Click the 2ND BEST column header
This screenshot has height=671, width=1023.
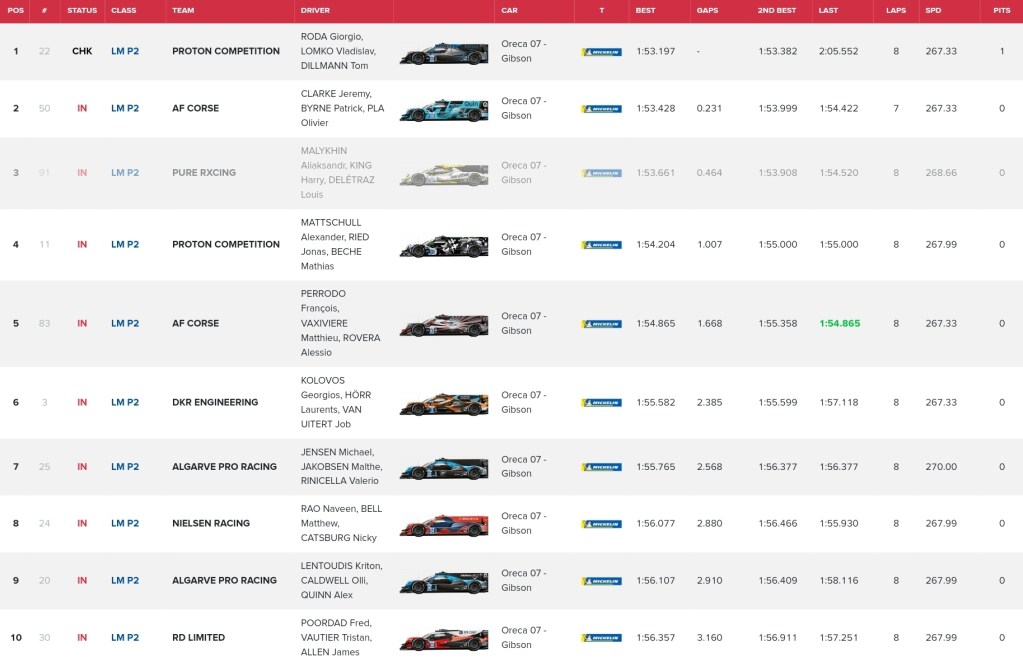click(x=777, y=10)
